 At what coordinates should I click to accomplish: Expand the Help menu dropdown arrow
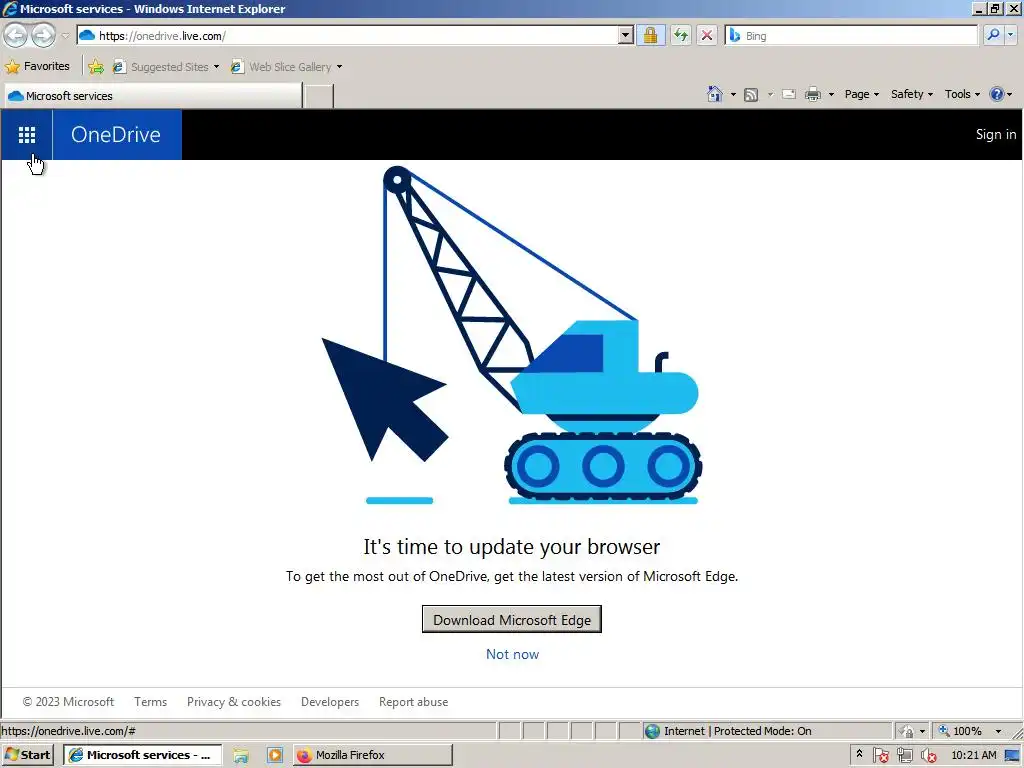(1010, 95)
